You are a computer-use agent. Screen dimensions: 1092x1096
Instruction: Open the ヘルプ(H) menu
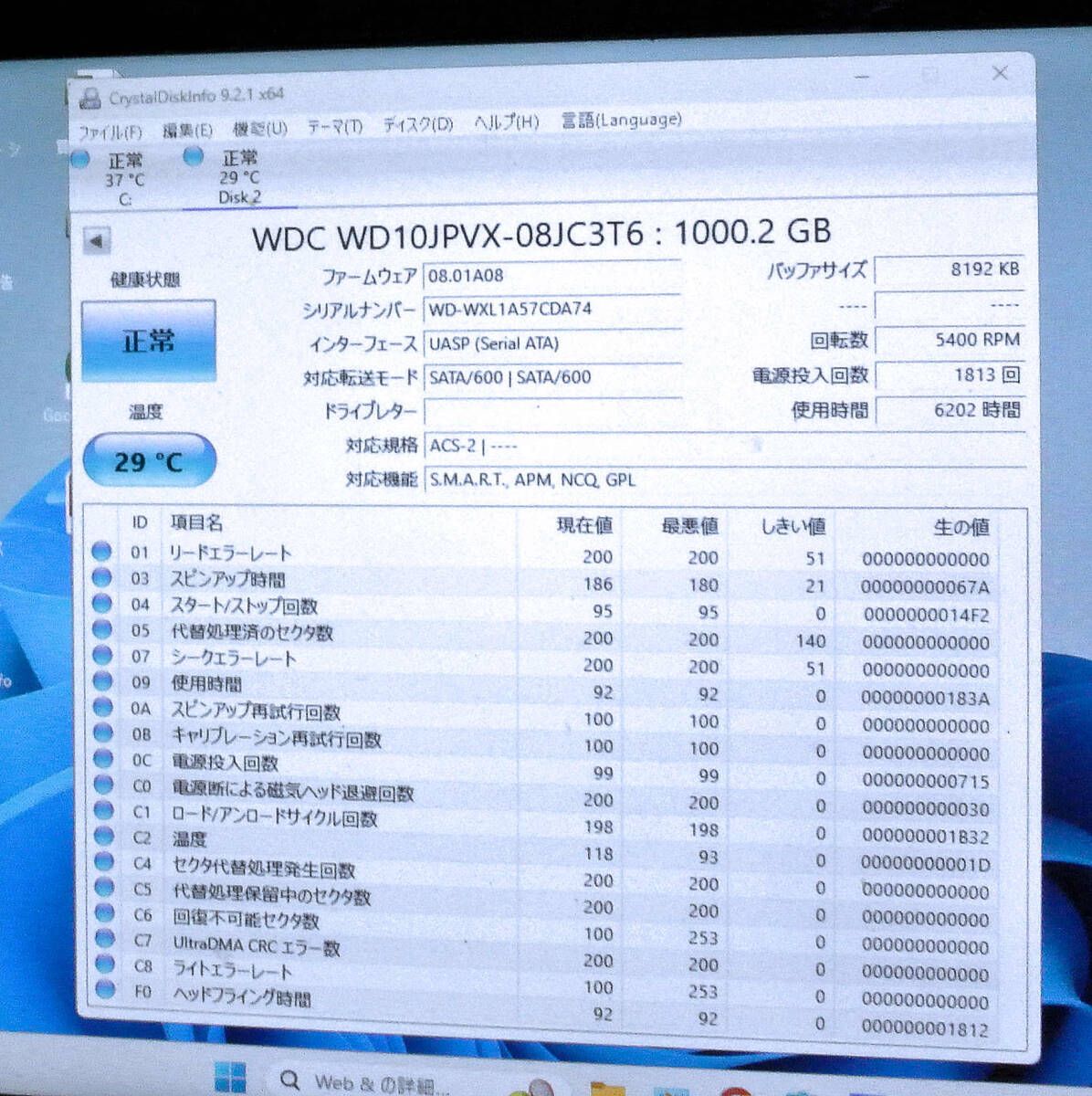[x=506, y=122]
